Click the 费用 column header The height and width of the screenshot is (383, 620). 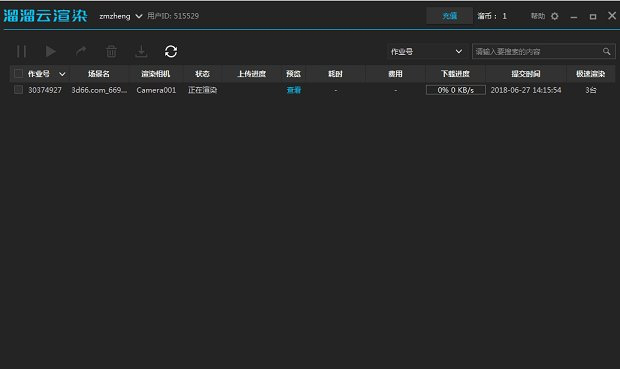(395, 74)
